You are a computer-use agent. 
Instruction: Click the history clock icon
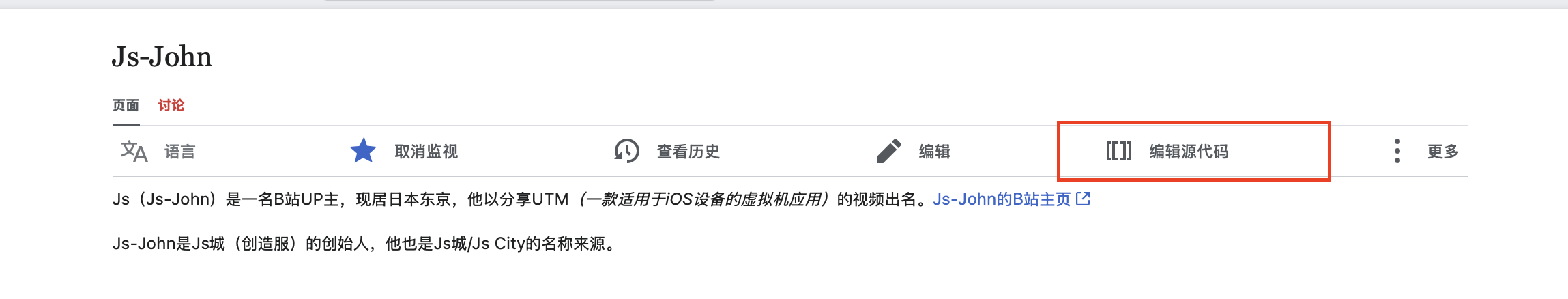(626, 151)
